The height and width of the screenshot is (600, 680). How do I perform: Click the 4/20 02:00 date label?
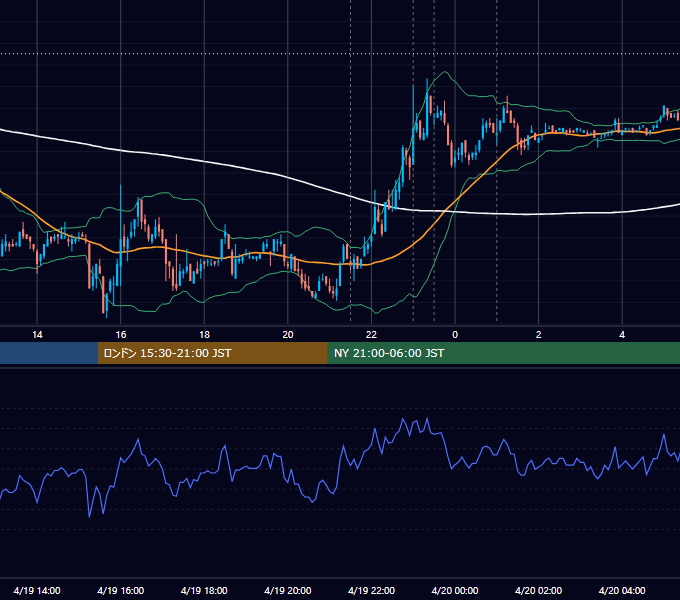point(538,590)
